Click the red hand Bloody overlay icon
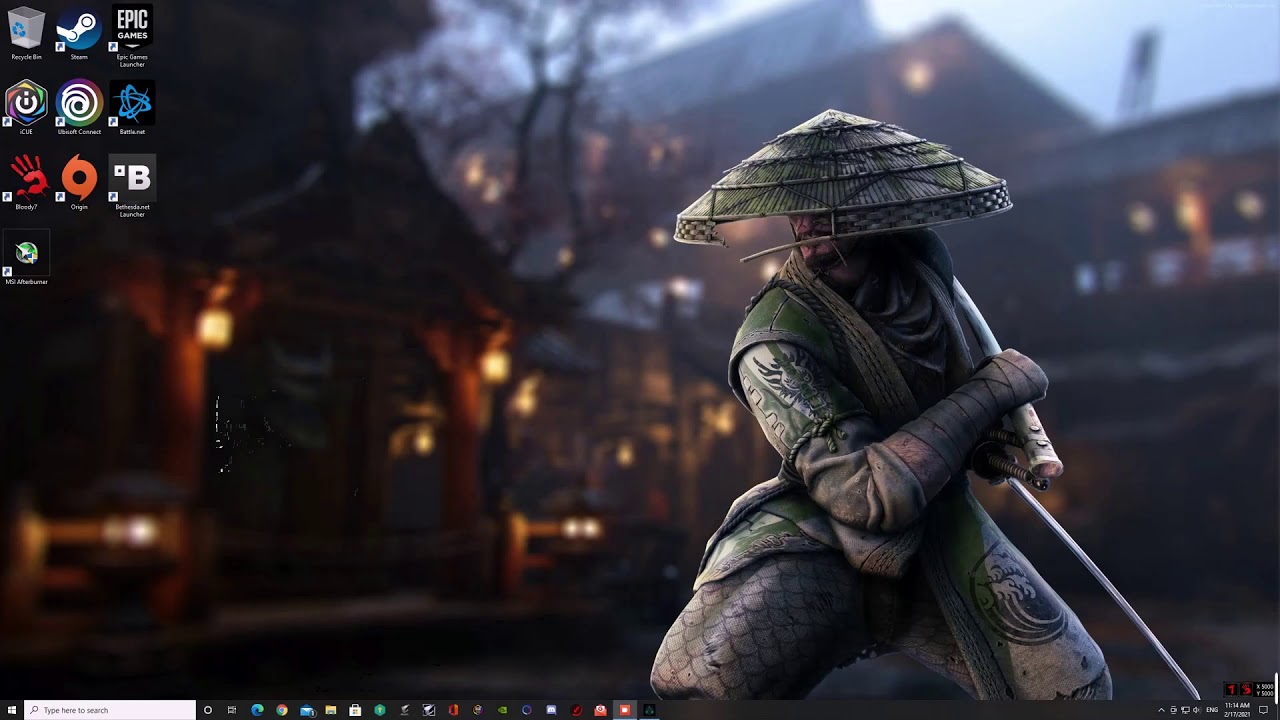This screenshot has width=1280, height=720. coord(1246,689)
